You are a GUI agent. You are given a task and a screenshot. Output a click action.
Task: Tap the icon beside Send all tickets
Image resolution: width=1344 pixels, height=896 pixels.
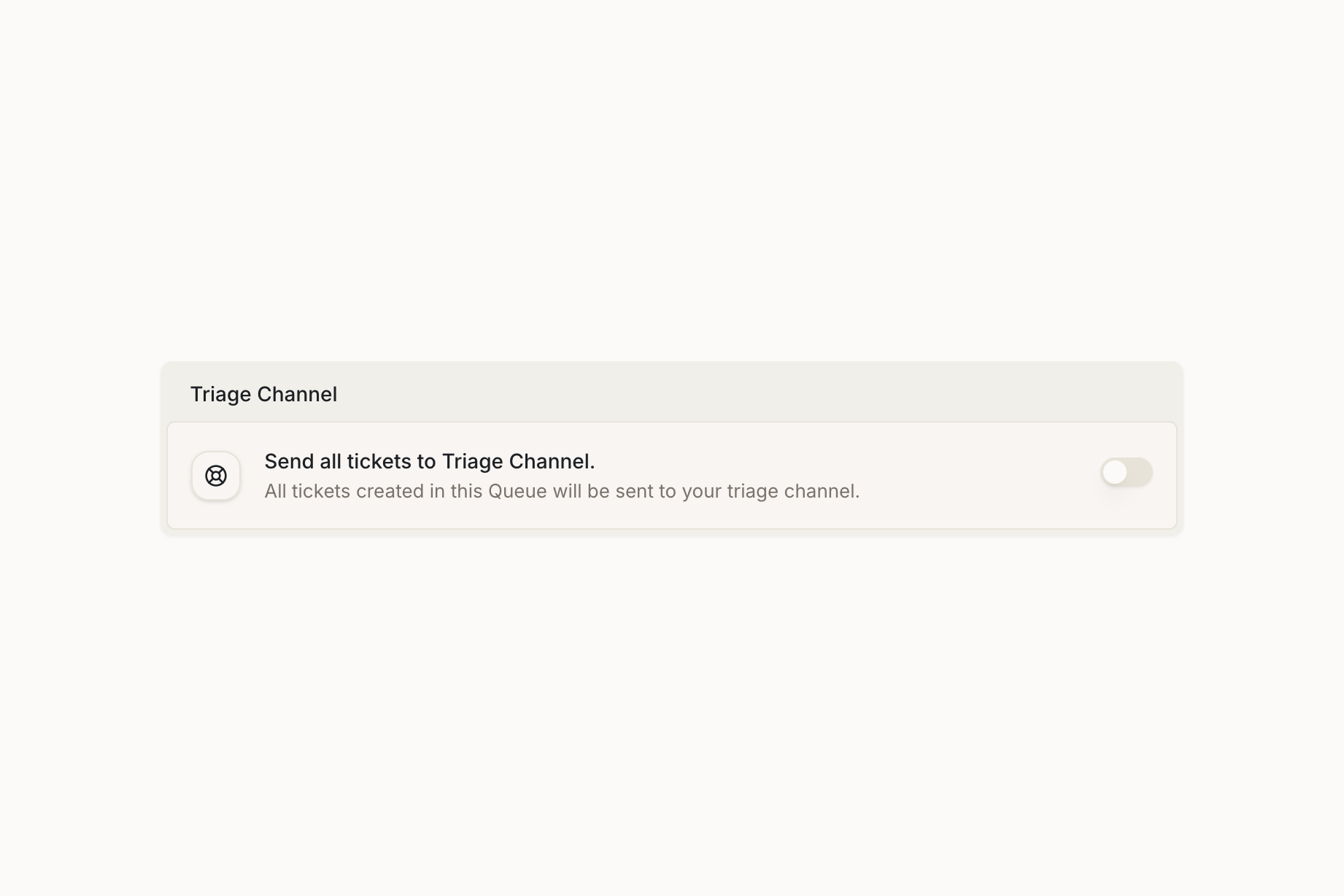pyautogui.click(x=216, y=476)
